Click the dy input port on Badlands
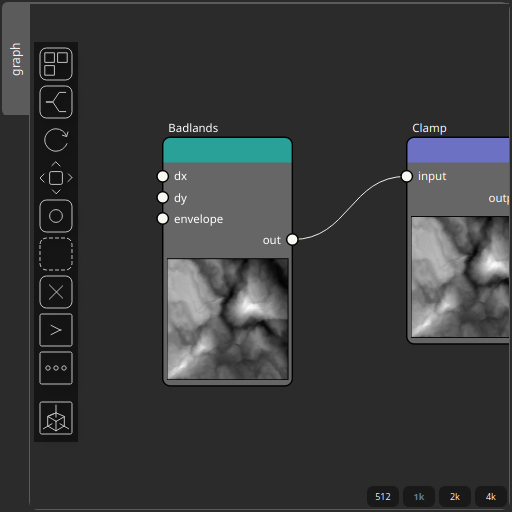Image resolution: width=512 pixels, height=512 pixels. [163, 198]
